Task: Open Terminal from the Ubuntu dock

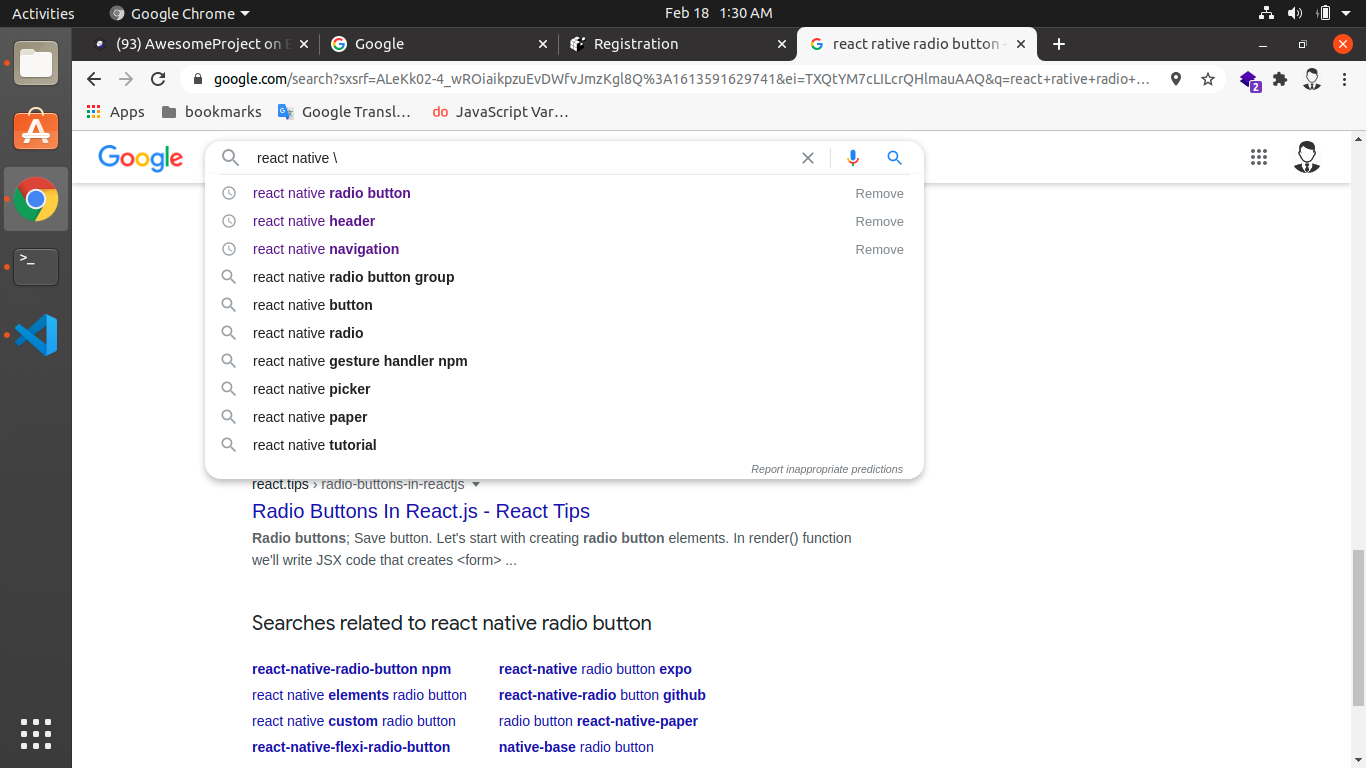Action: (36, 267)
